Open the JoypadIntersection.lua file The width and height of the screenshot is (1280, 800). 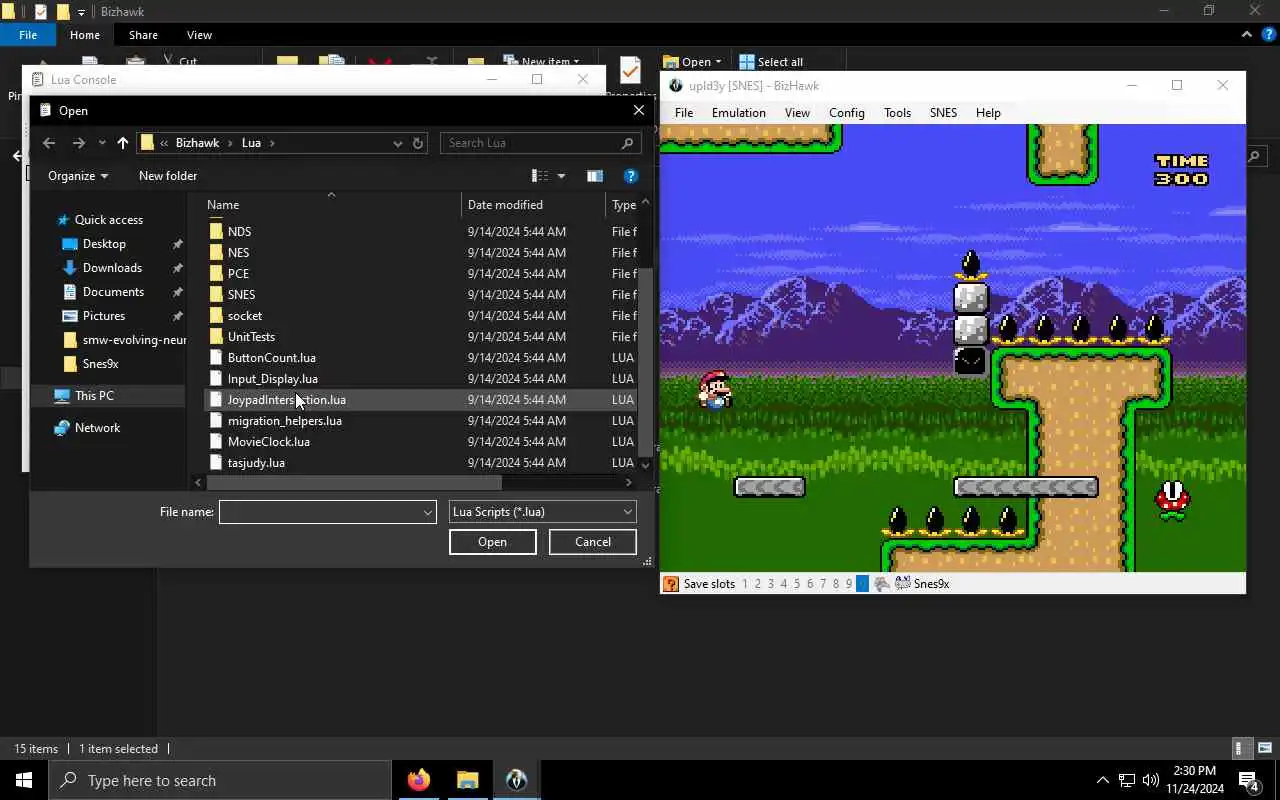point(286,400)
